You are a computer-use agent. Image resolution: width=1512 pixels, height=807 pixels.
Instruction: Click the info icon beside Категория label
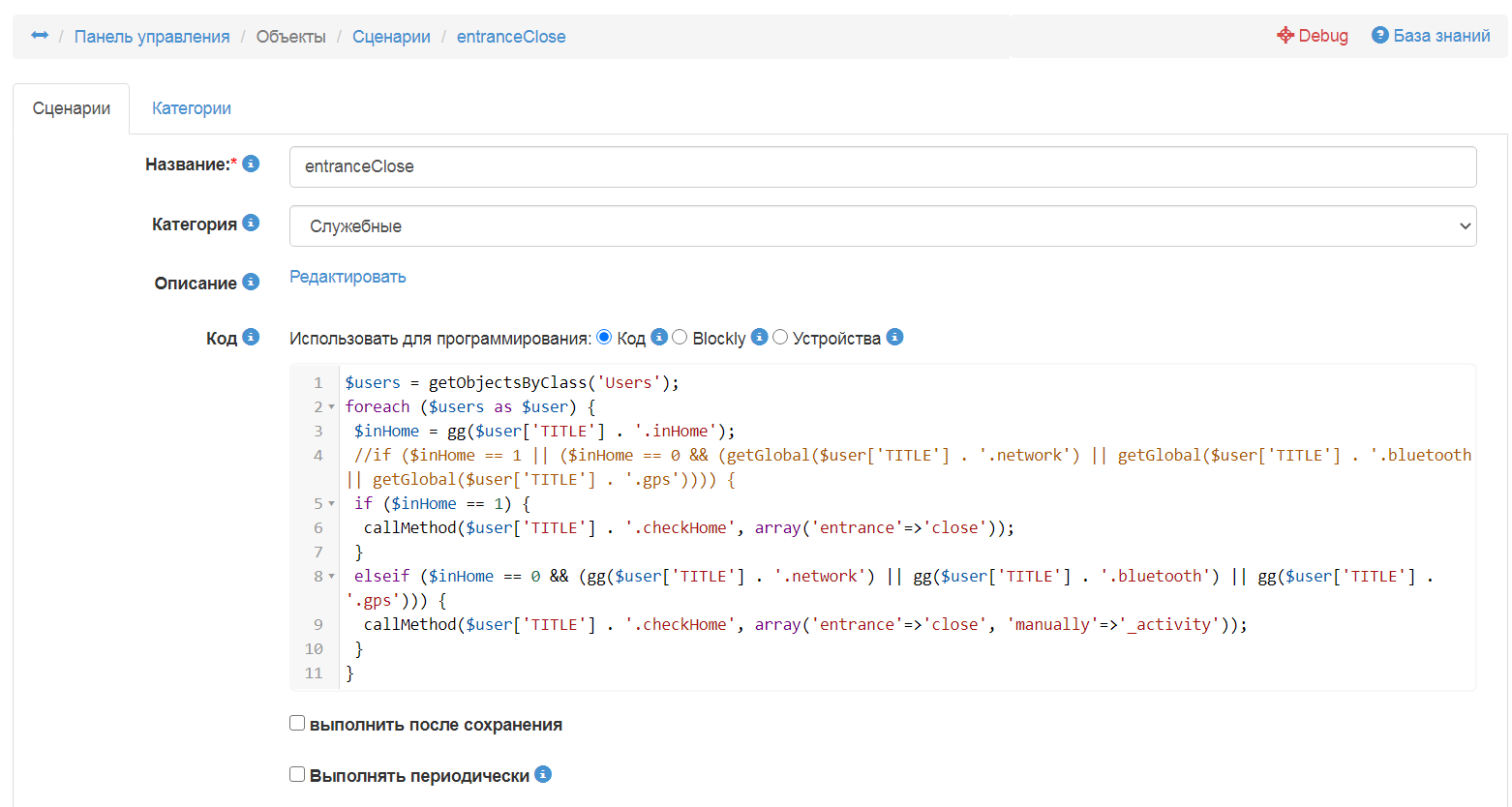point(251,223)
